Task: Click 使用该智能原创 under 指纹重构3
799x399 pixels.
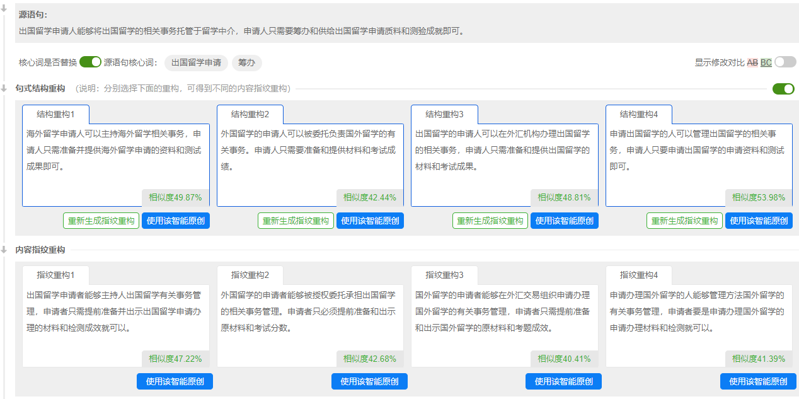Action: coord(564,382)
